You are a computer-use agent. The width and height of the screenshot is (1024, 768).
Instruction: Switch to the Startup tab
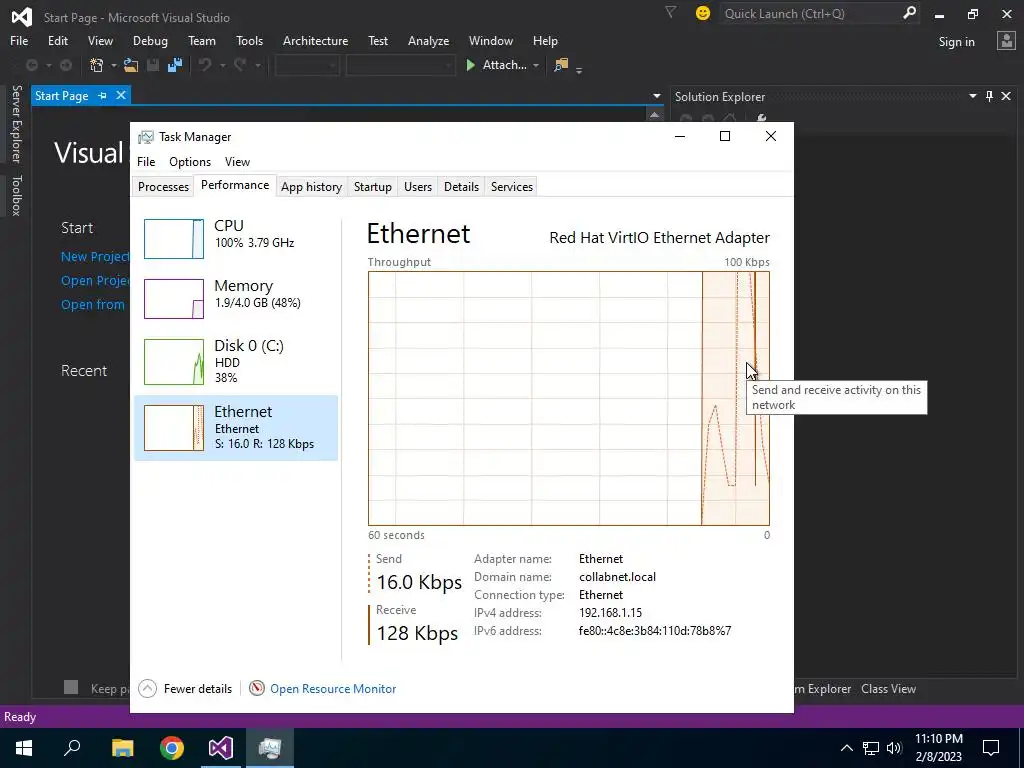(372, 187)
